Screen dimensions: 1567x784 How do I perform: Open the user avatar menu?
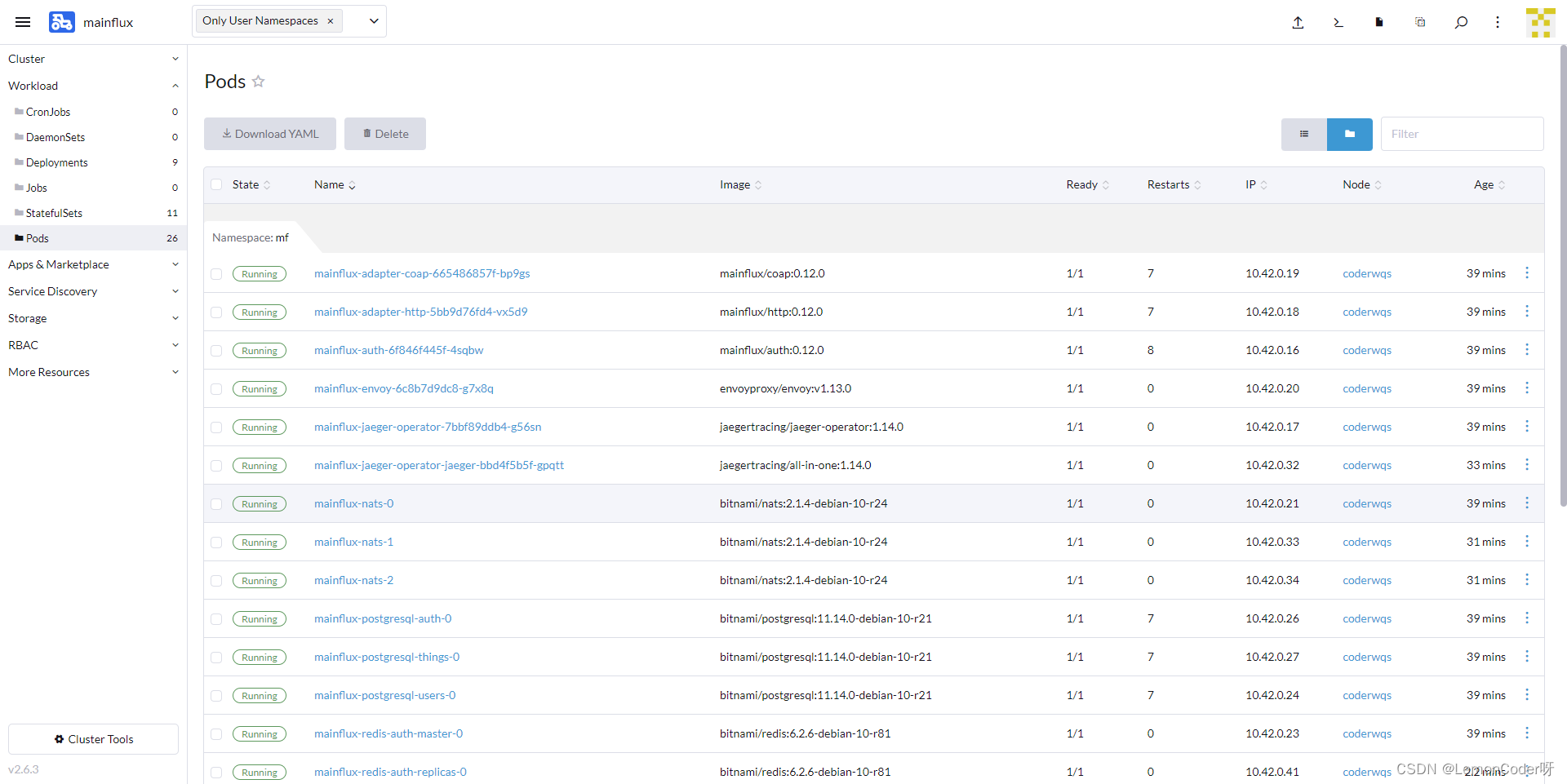click(1541, 23)
